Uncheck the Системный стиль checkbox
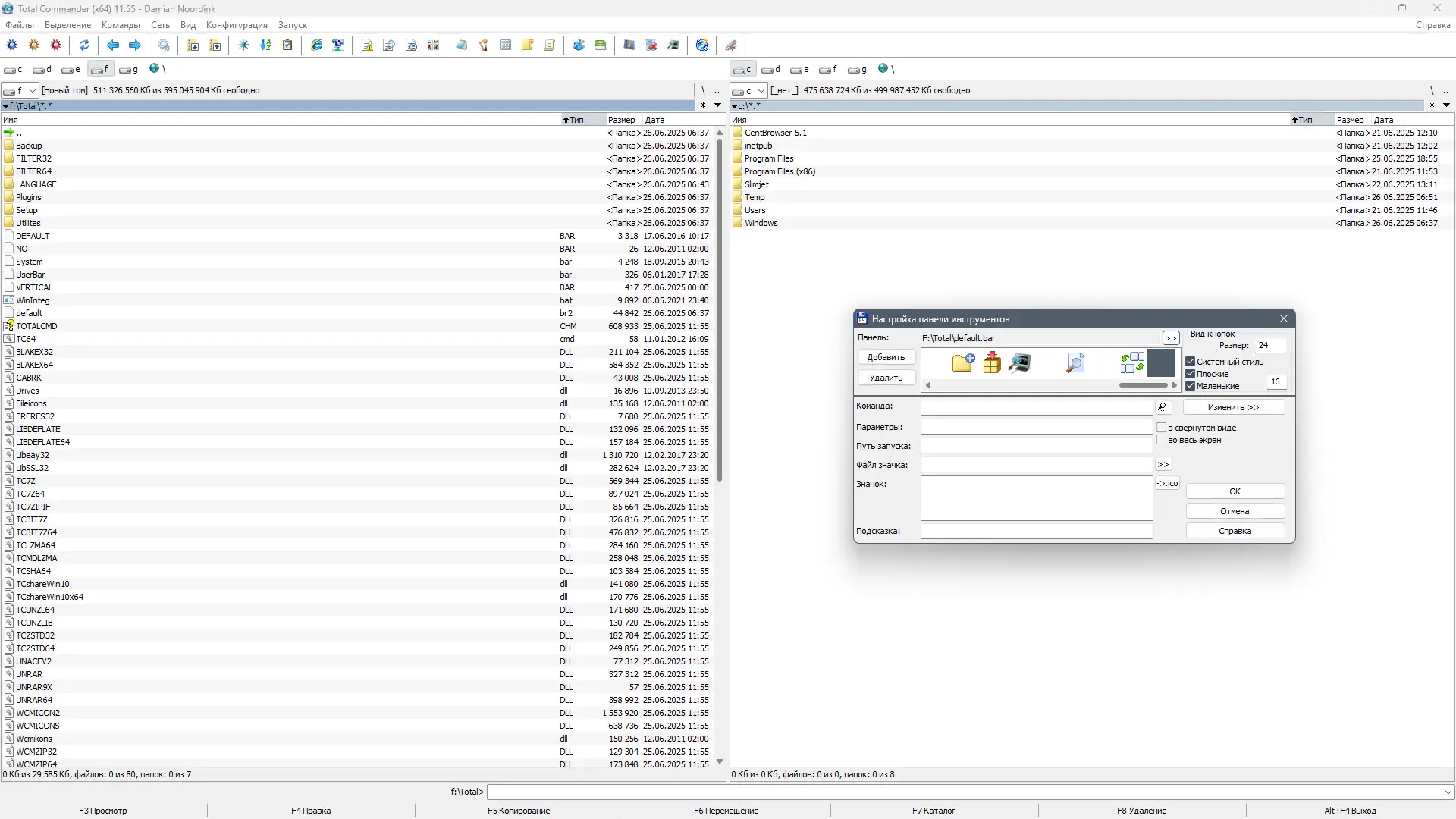This screenshot has width=1456, height=819. click(1191, 362)
